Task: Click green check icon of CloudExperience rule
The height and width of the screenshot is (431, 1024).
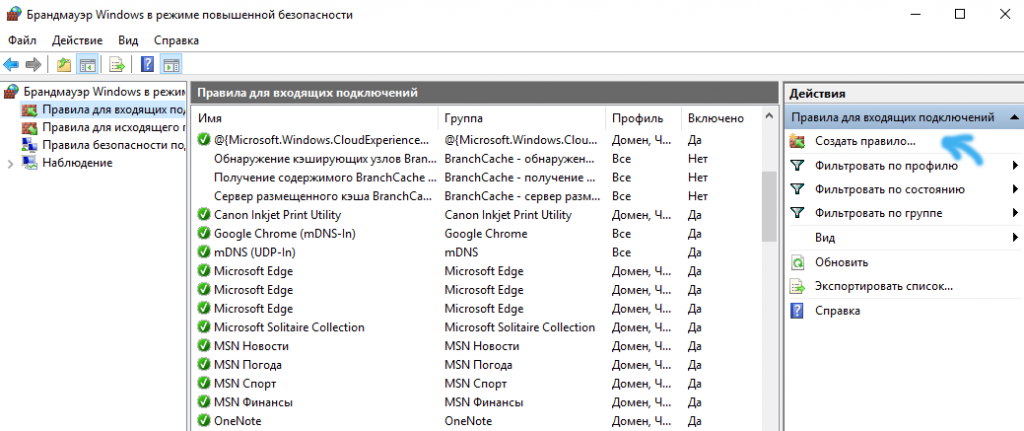Action: (x=204, y=139)
